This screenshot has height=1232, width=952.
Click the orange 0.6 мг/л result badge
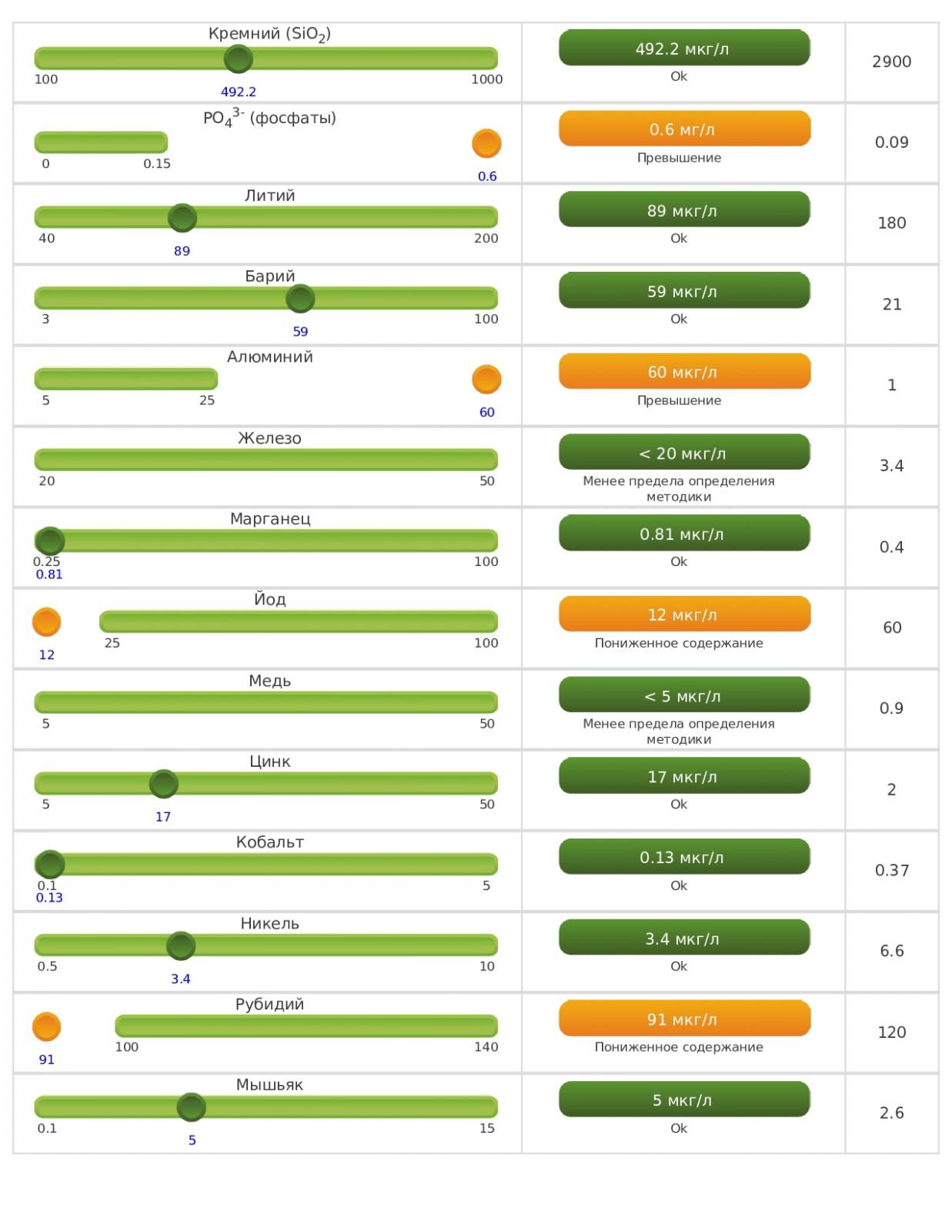click(683, 129)
